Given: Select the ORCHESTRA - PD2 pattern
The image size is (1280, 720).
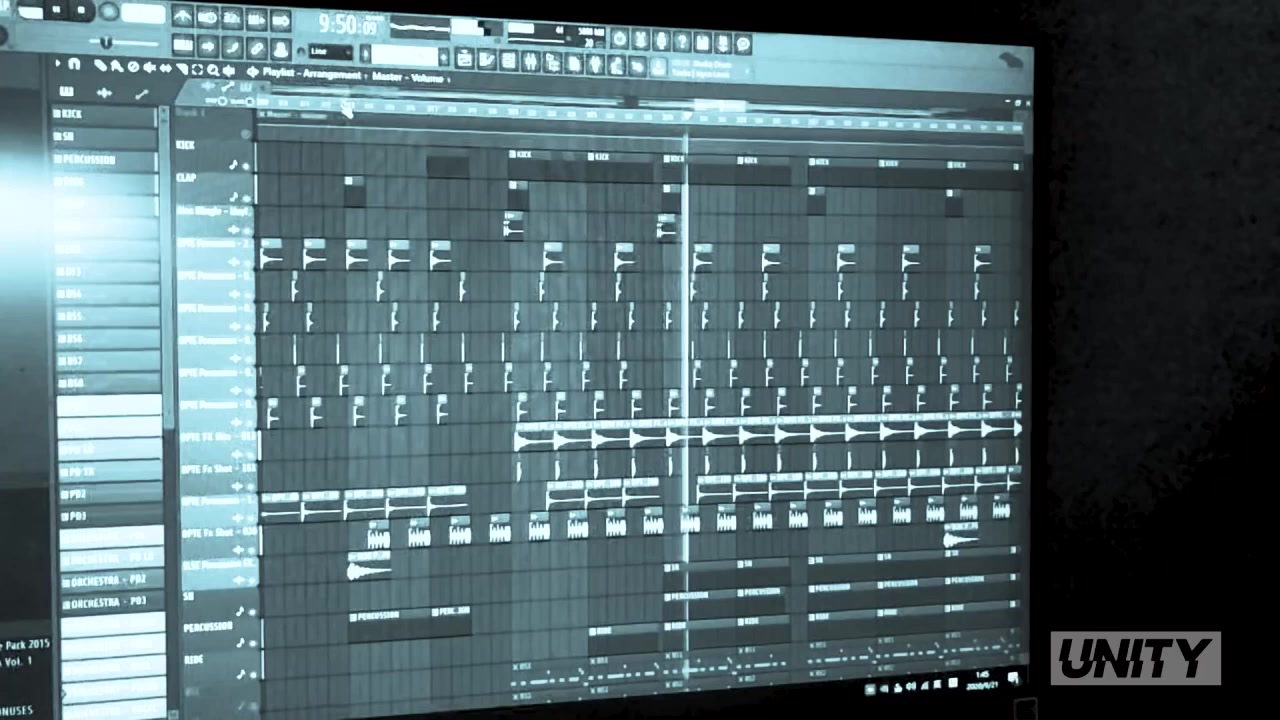Looking at the screenshot, I should pos(110,581).
